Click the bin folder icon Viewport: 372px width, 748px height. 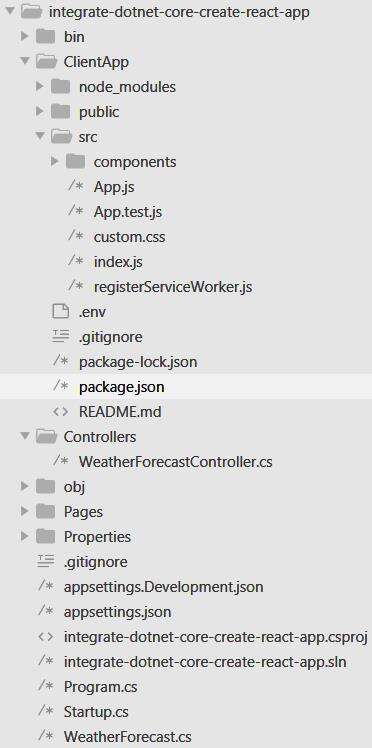click(45, 36)
